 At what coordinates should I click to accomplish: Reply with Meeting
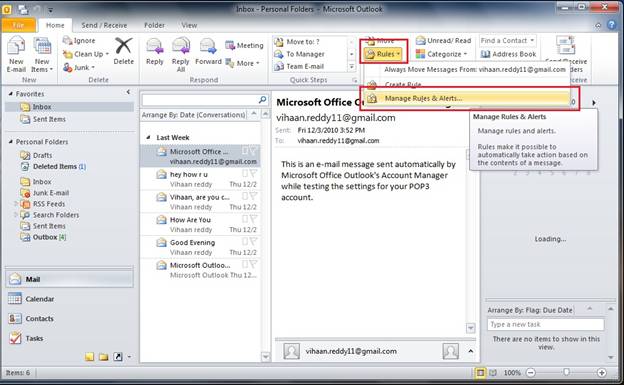point(244,45)
